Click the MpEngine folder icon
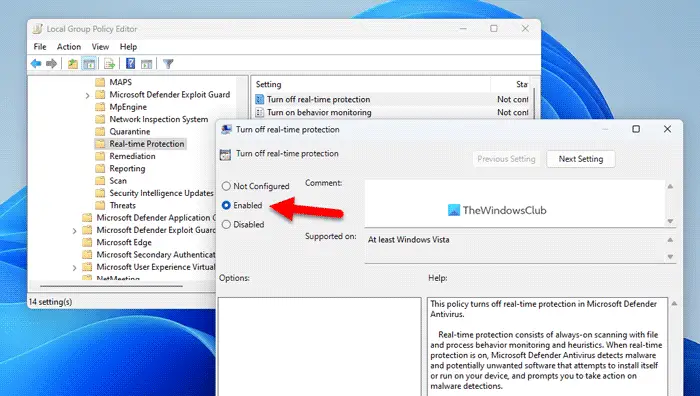The image size is (700, 396). point(100,107)
